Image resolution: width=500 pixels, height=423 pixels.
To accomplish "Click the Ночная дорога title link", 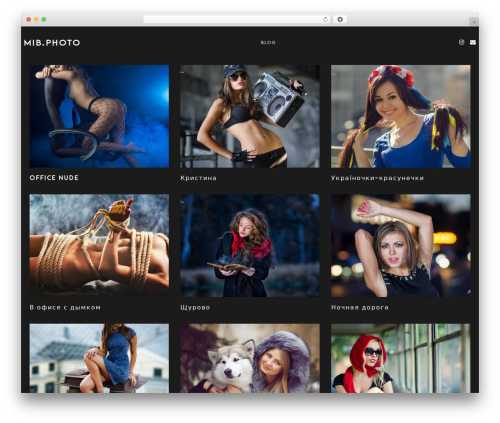I will [x=360, y=307].
